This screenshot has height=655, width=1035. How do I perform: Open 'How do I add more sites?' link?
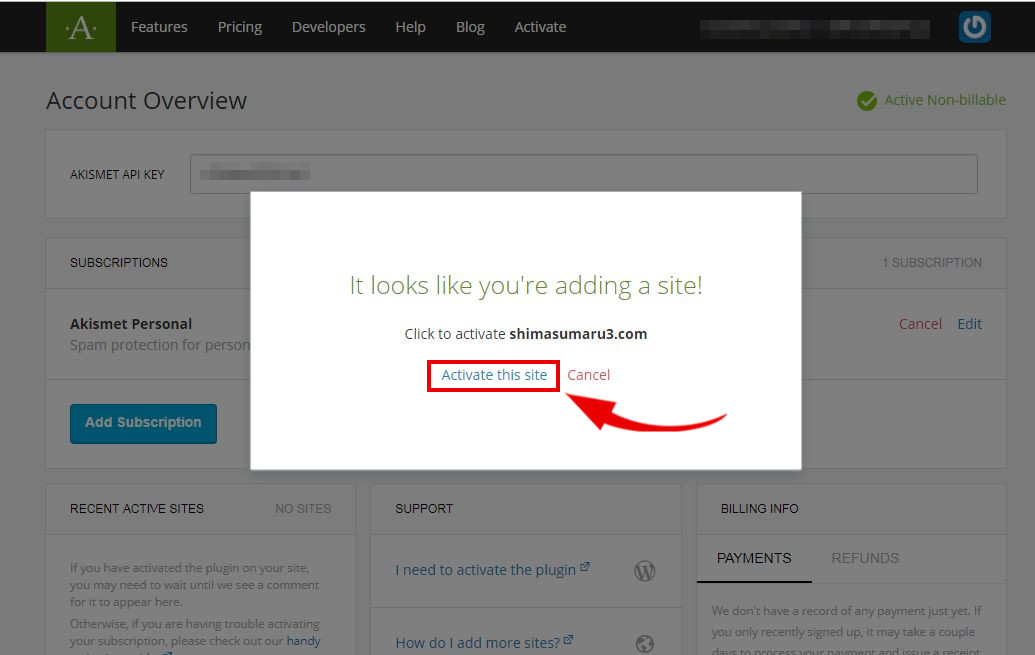click(x=484, y=642)
